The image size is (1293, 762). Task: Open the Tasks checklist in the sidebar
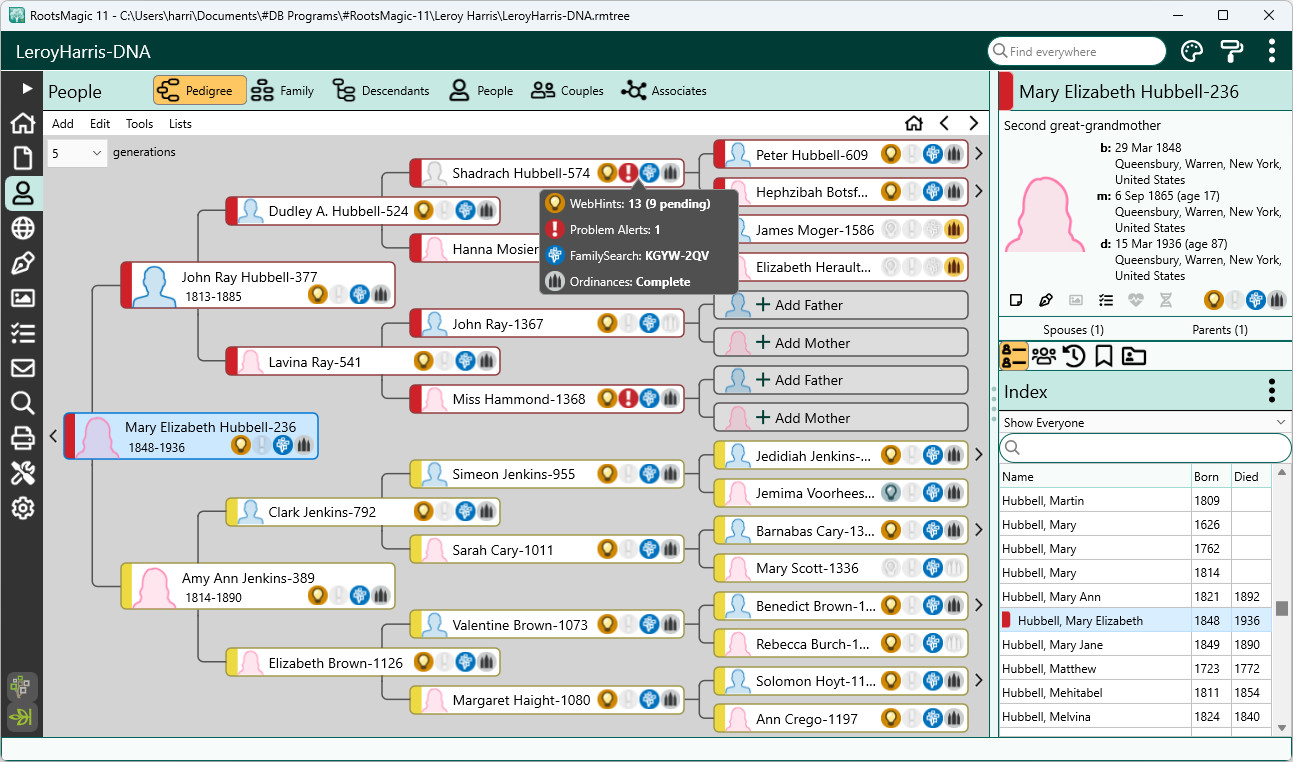click(x=22, y=333)
